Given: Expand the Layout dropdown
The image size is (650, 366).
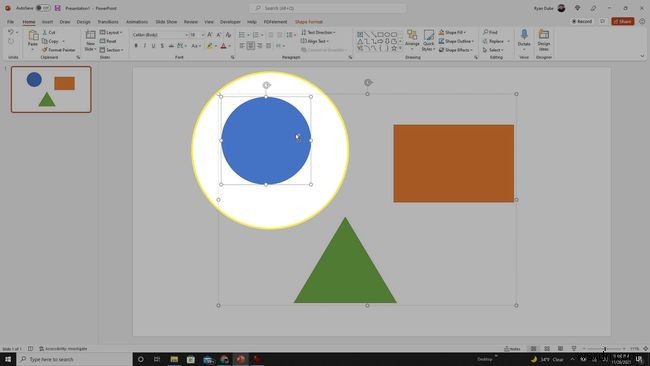Looking at the screenshot, I should coord(111,32).
